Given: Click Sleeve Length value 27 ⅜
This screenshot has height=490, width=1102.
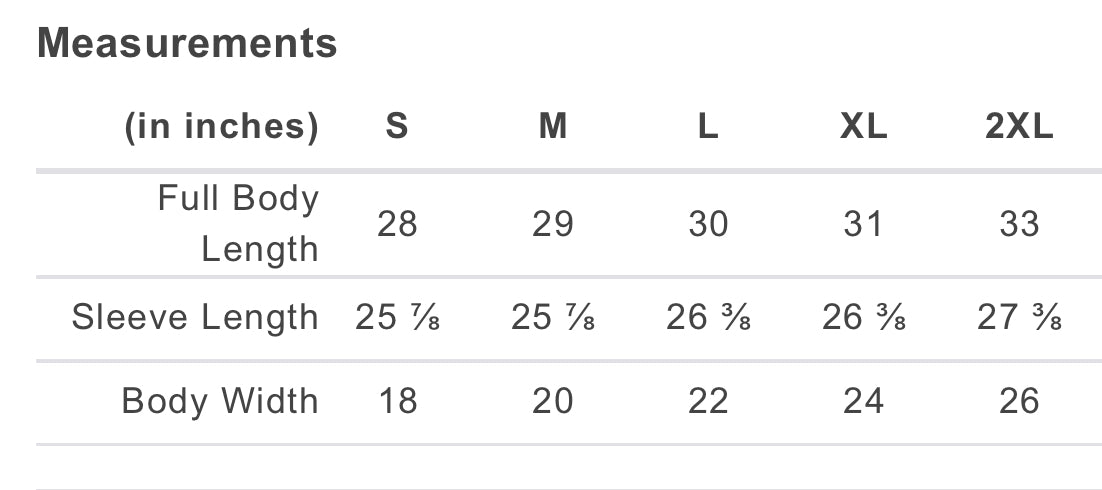Looking at the screenshot, I should click(1019, 317).
